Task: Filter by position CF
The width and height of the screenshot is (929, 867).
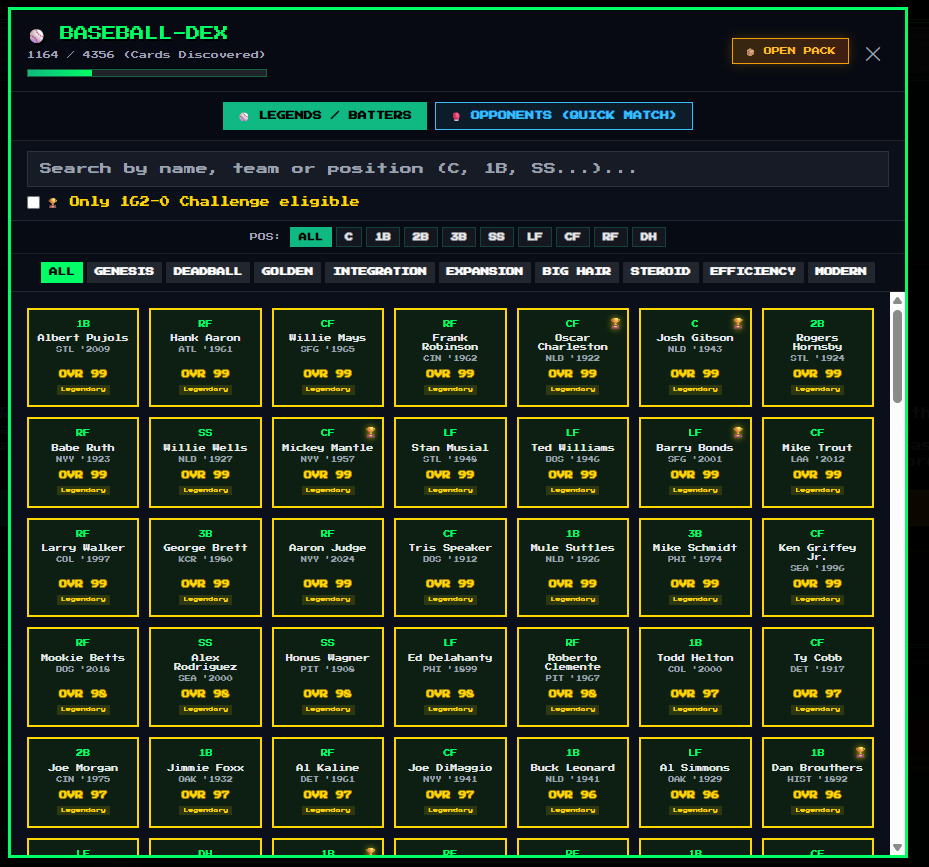Action: tap(572, 237)
